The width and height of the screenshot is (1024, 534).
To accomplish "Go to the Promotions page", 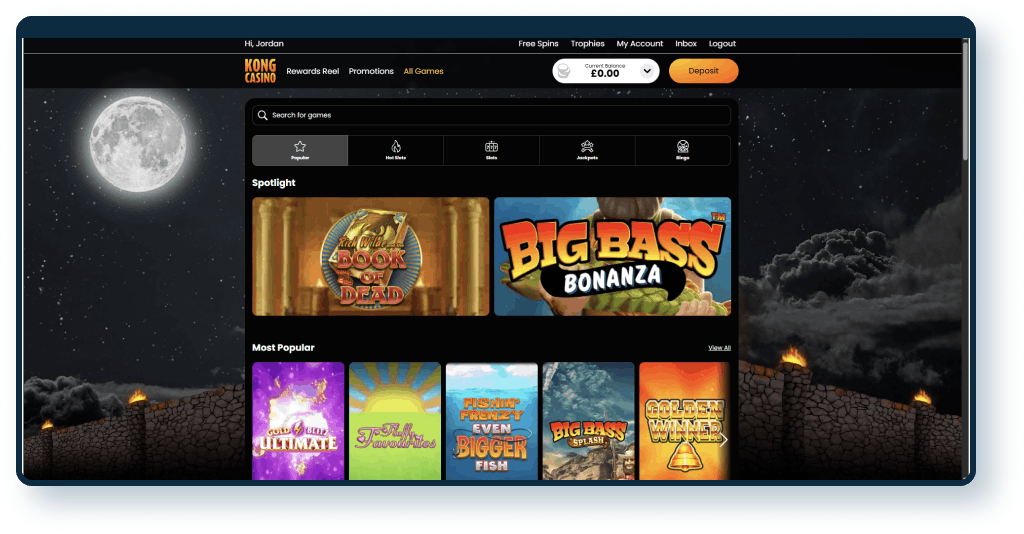I will [371, 71].
